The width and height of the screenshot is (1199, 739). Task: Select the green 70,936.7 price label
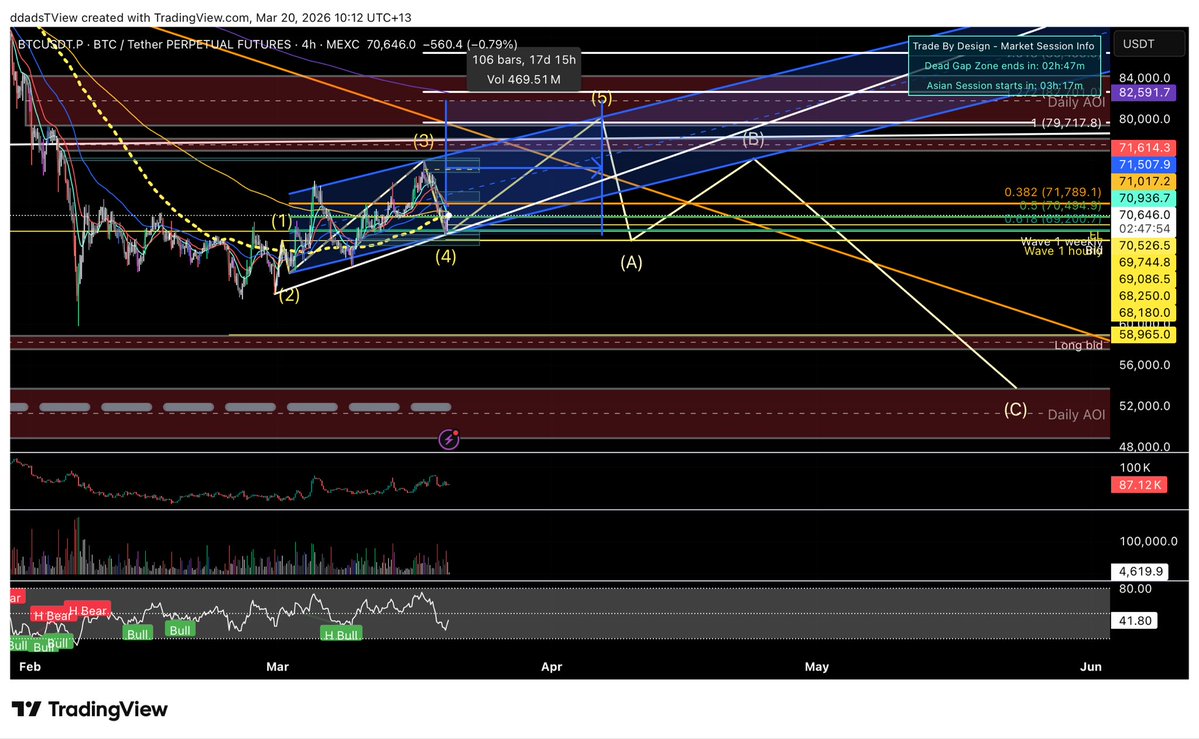coord(1144,198)
